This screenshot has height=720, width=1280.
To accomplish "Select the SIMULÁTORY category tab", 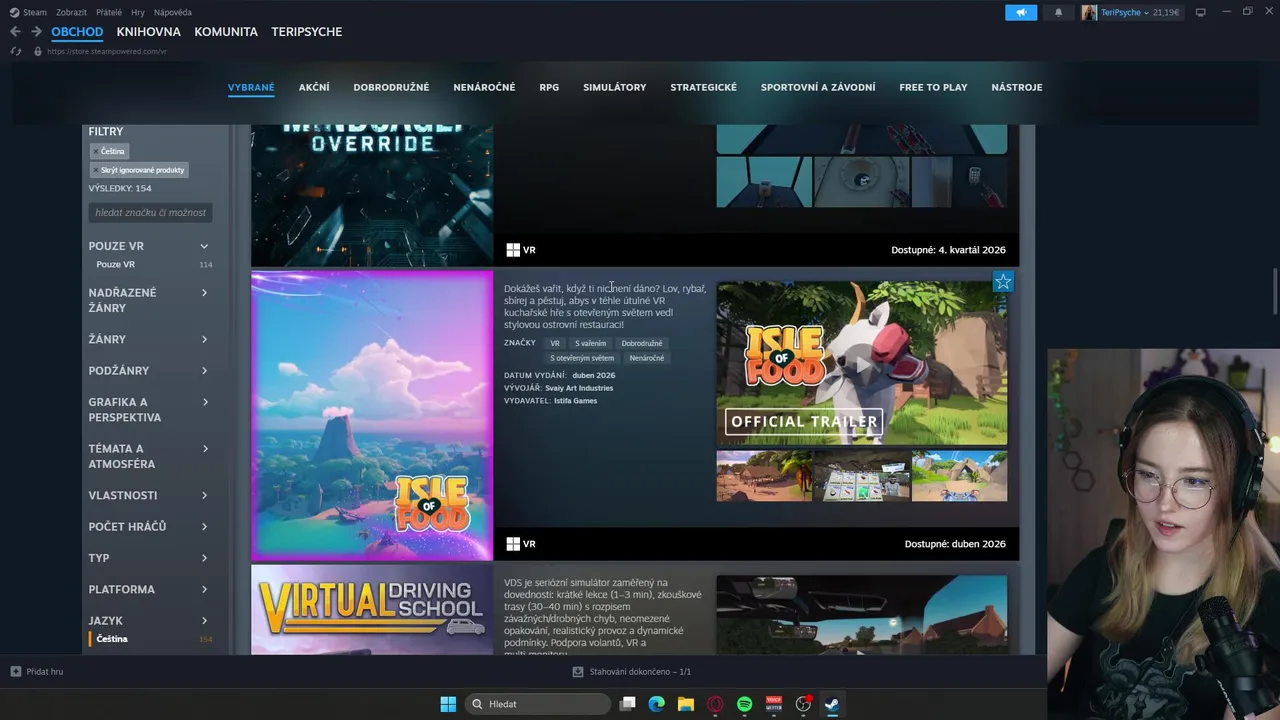I will point(615,87).
